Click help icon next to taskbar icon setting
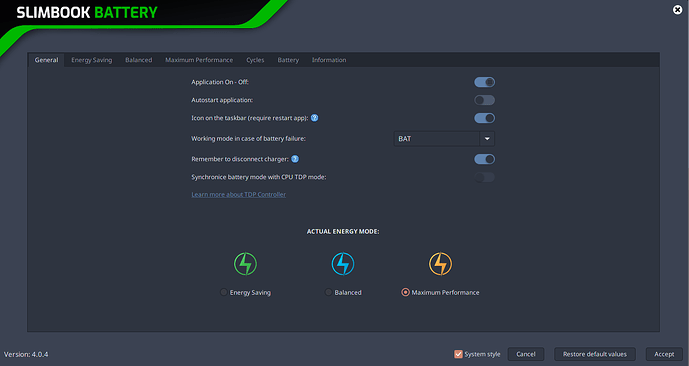Image resolution: width=689 pixels, height=366 pixels. tap(315, 118)
